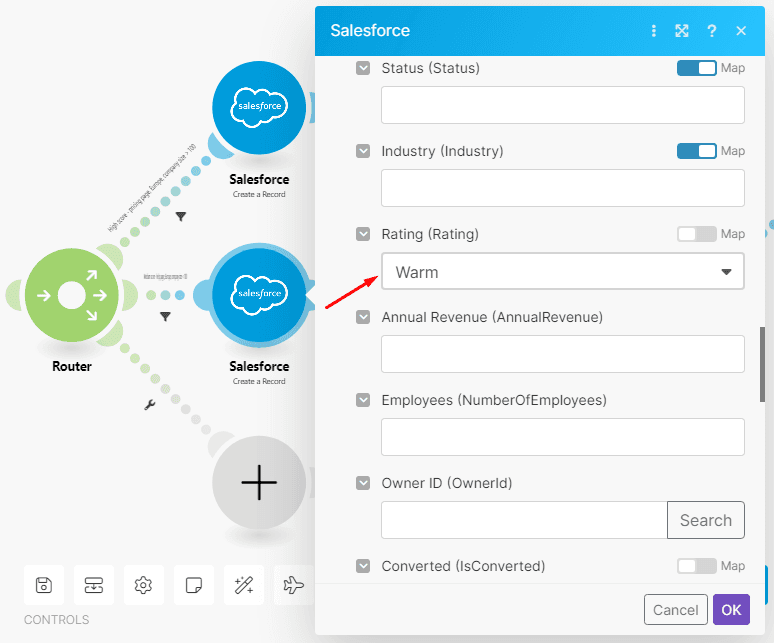Click the Search button for Owner ID
774x643 pixels.
coord(705,520)
